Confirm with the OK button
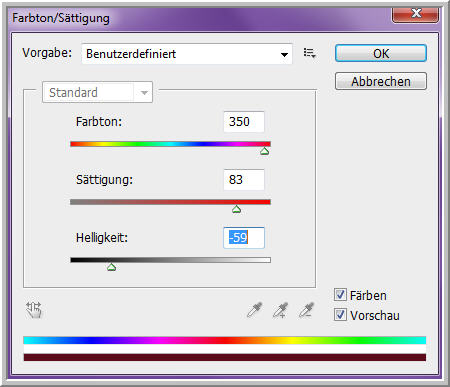 tap(381, 53)
